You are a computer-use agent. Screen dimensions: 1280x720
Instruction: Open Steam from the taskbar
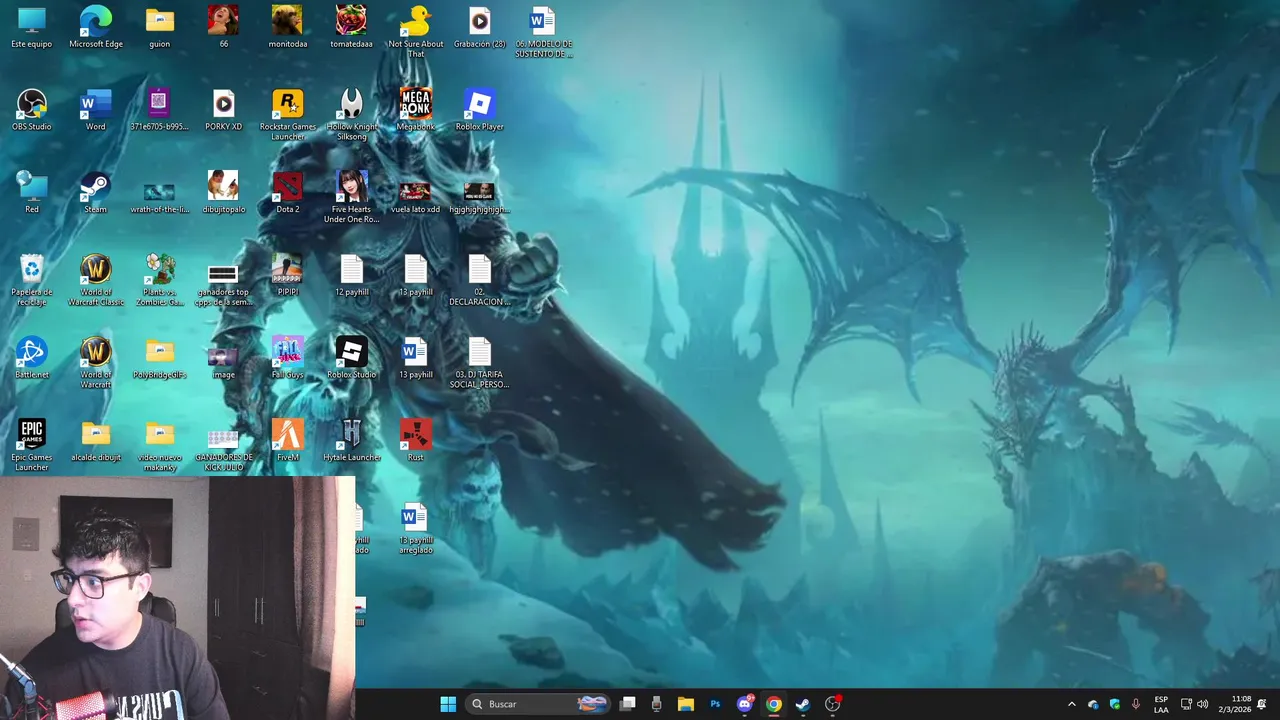tap(802, 704)
